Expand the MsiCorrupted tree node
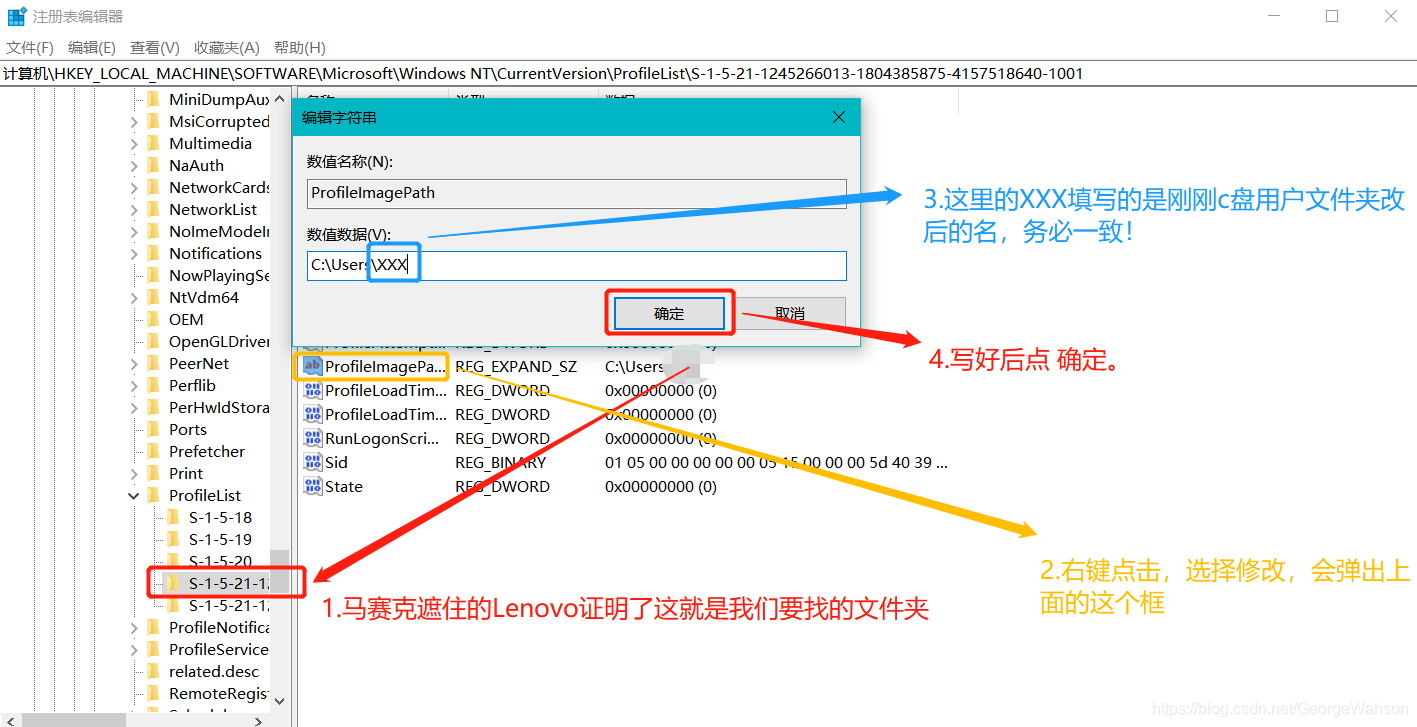 tap(134, 122)
